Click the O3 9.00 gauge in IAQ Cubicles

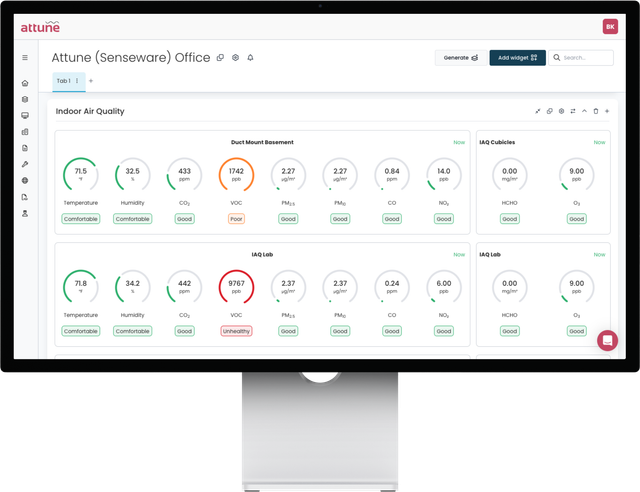pos(576,174)
